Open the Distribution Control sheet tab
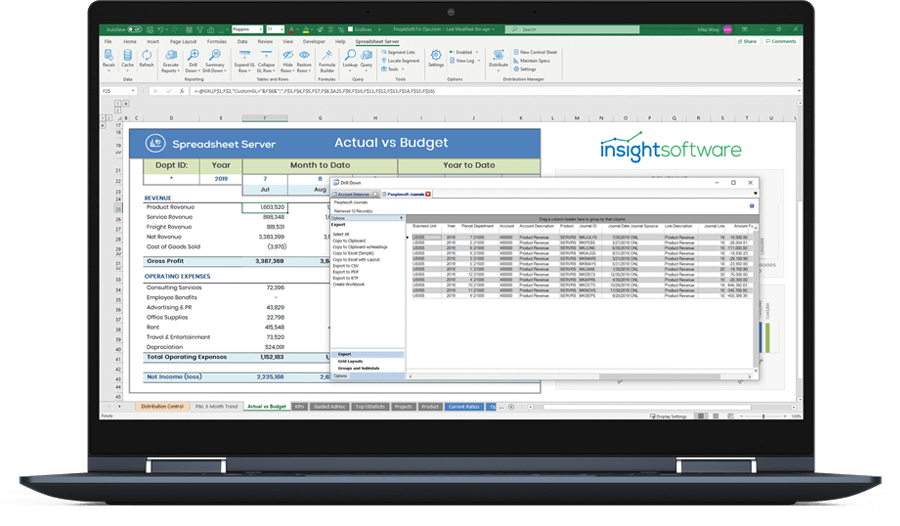Image resolution: width=900 pixels, height=526 pixels. [162, 407]
